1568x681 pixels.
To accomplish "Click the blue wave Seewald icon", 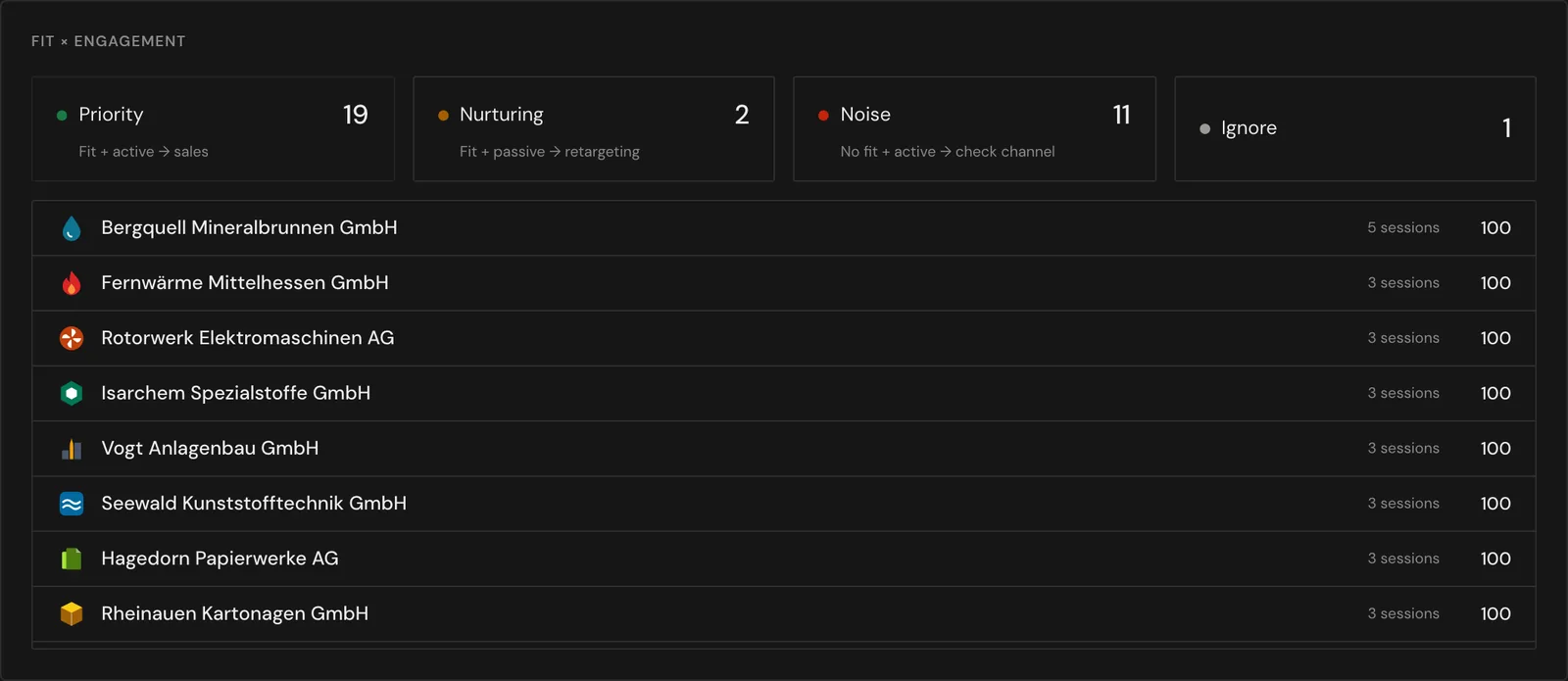I will click(72, 504).
